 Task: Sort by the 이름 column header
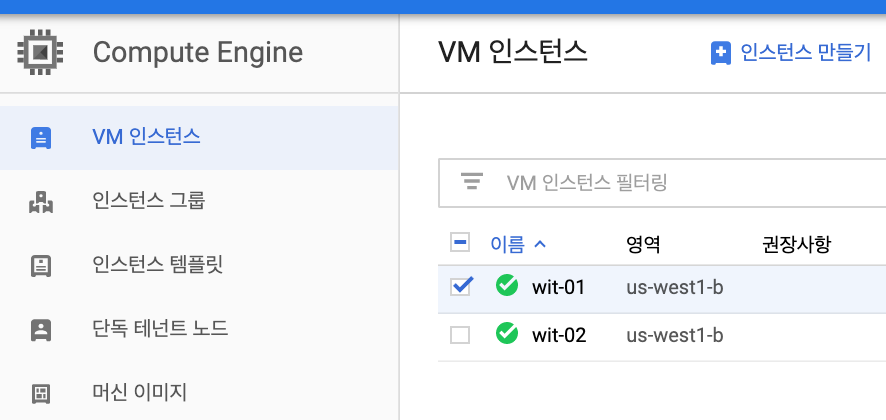click(507, 244)
